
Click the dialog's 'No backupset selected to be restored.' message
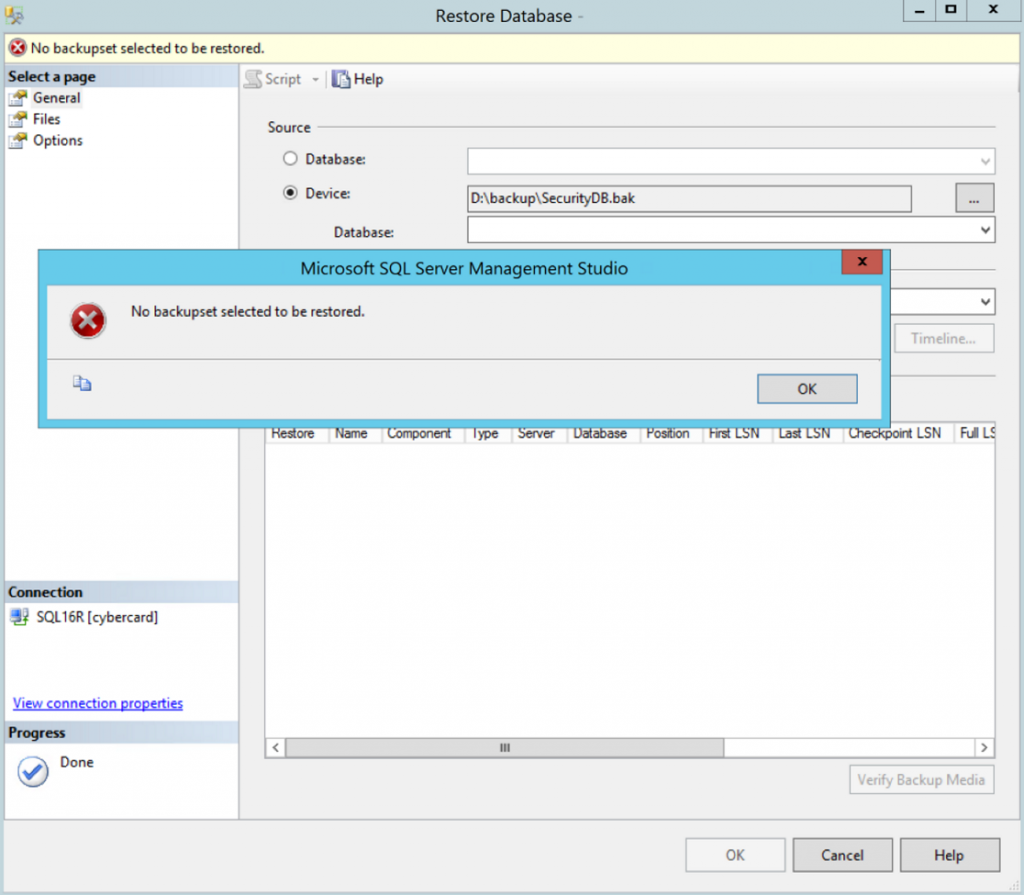pyautogui.click(x=248, y=312)
